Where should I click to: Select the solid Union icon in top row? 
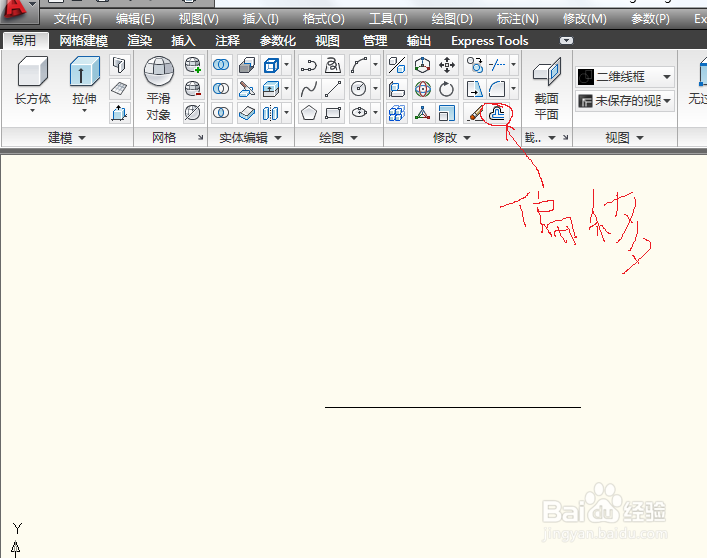tap(221, 65)
